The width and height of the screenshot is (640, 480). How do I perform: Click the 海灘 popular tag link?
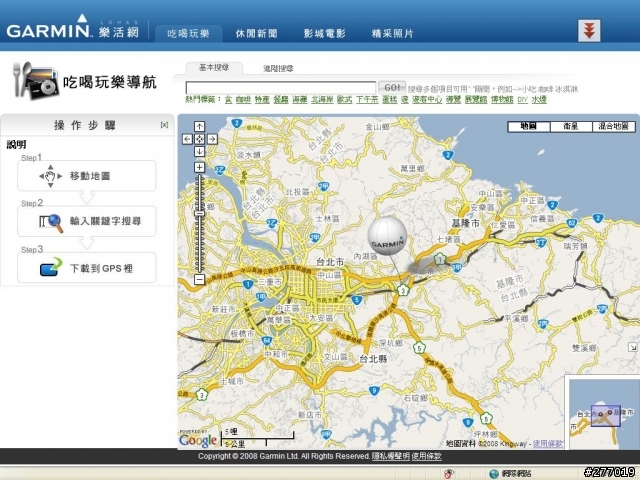coord(300,99)
